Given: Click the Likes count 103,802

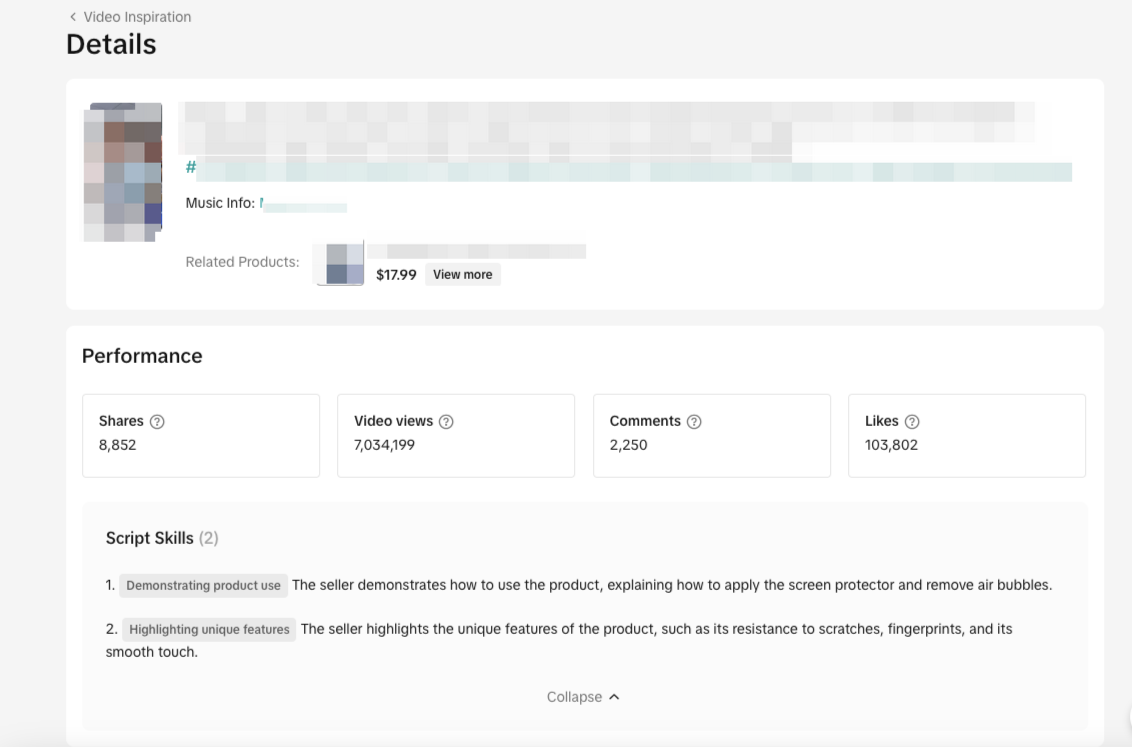Looking at the screenshot, I should [x=891, y=445].
